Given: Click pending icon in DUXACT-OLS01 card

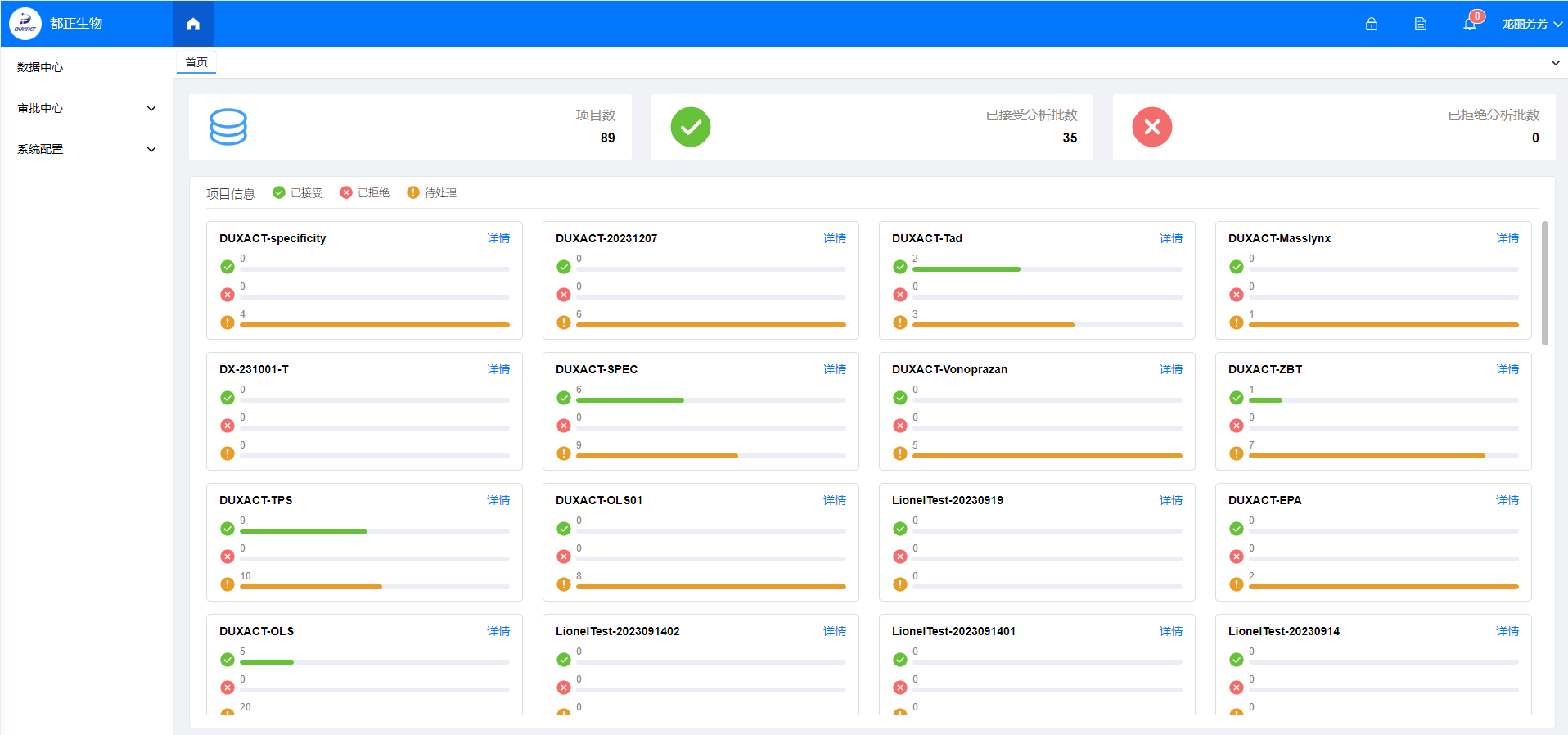Looking at the screenshot, I should coord(564,584).
